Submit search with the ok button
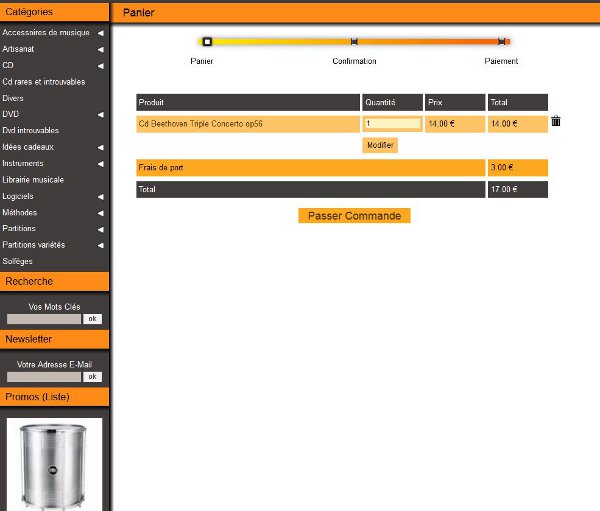This screenshot has width=600, height=511. click(92, 319)
